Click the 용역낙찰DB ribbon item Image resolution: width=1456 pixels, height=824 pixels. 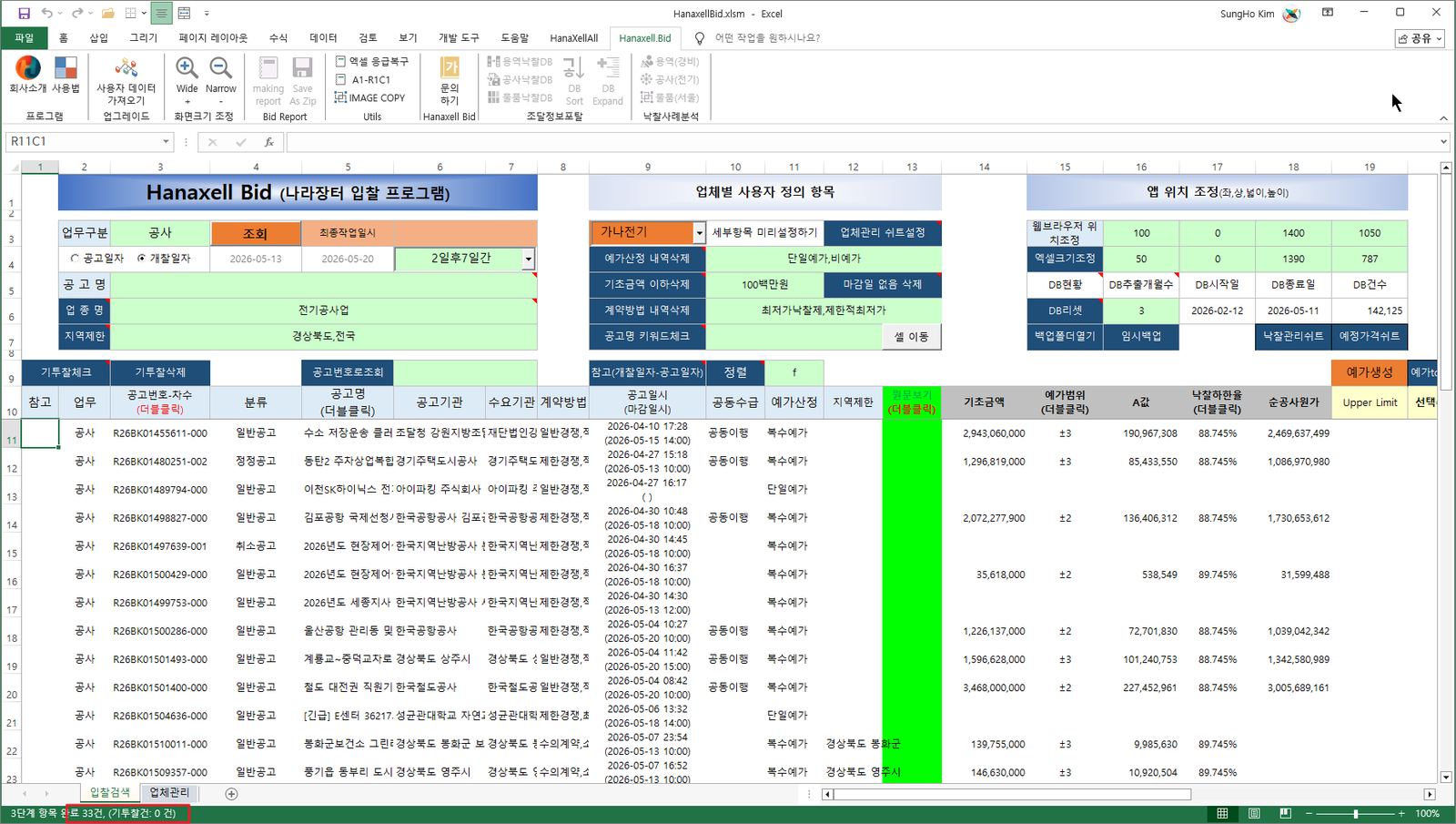coord(521,61)
